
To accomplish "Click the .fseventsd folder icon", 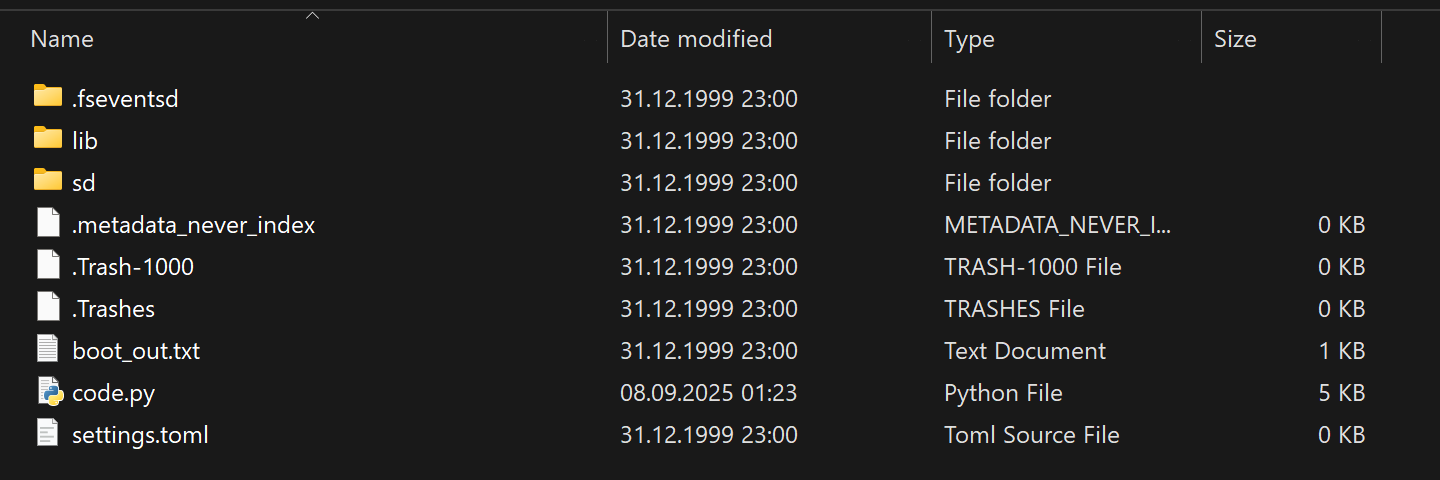I will click(x=48, y=97).
